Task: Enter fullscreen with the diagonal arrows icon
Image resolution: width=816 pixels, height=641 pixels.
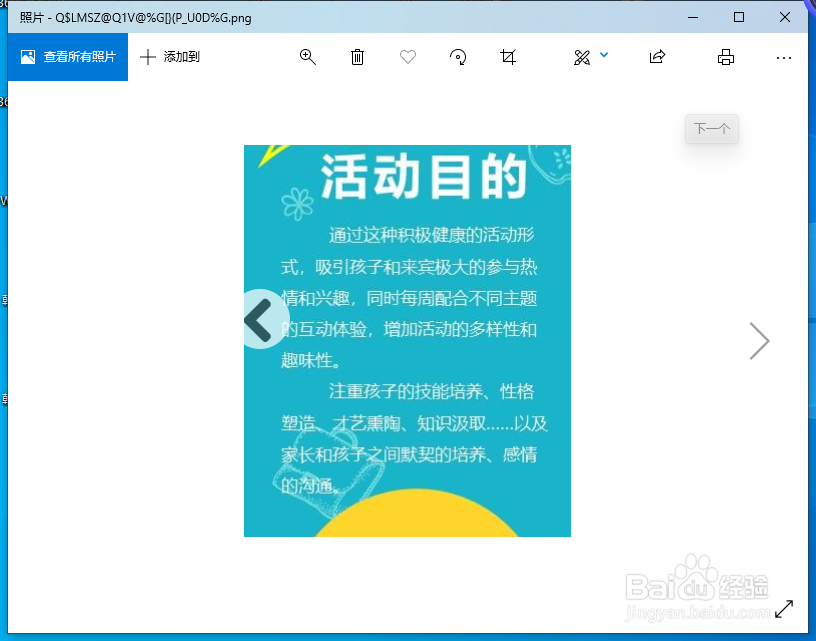Action: [x=784, y=609]
